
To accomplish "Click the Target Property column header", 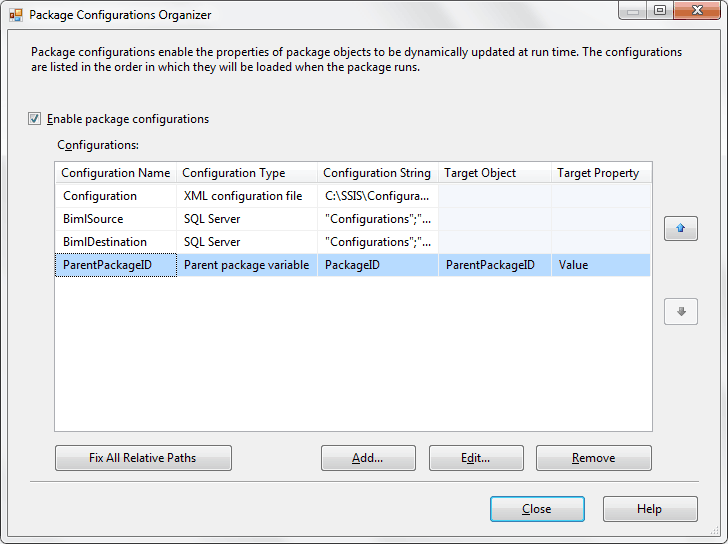I will click(598, 173).
